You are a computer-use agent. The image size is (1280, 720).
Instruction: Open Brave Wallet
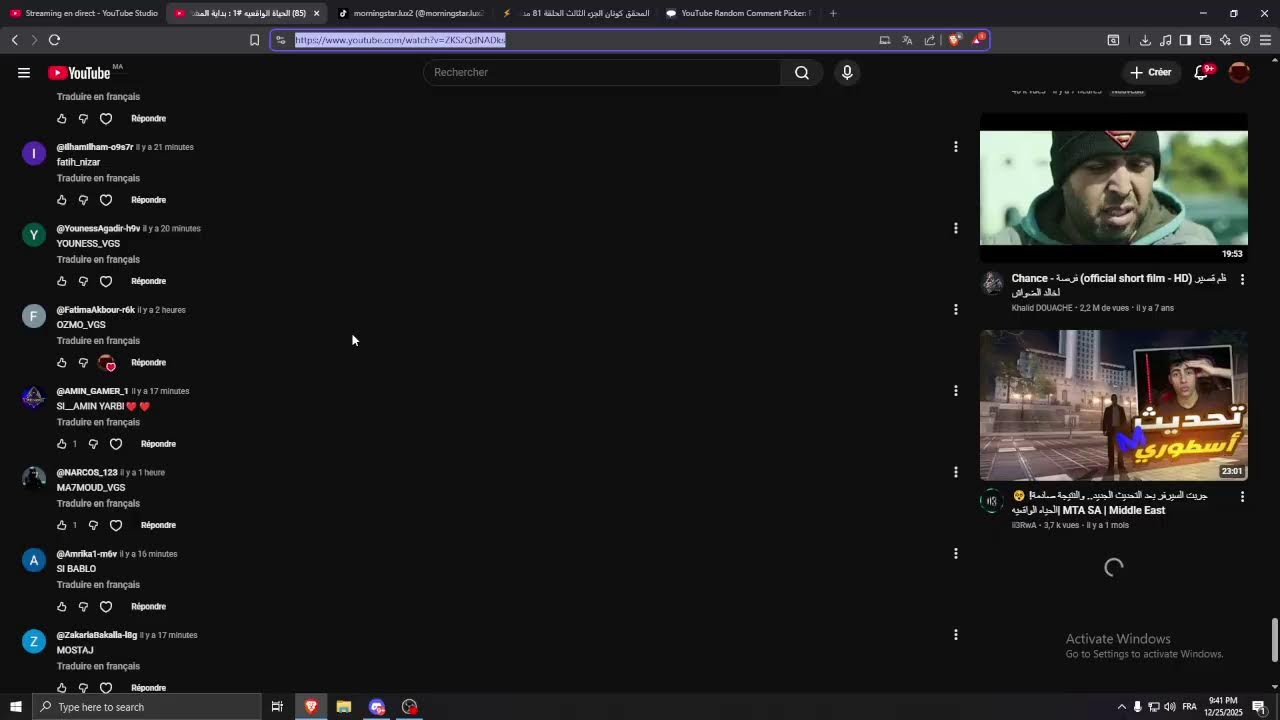1205,40
